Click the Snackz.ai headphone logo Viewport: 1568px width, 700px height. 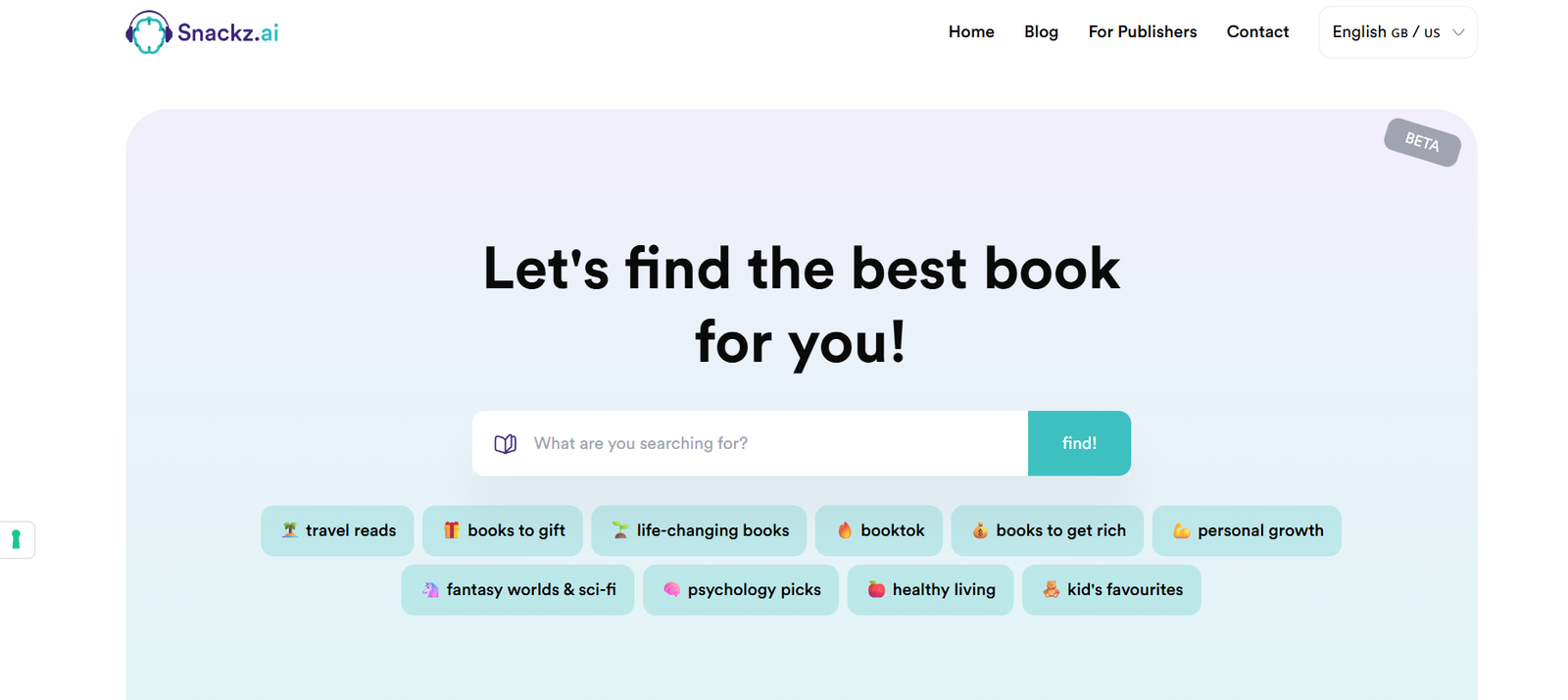coord(149,32)
